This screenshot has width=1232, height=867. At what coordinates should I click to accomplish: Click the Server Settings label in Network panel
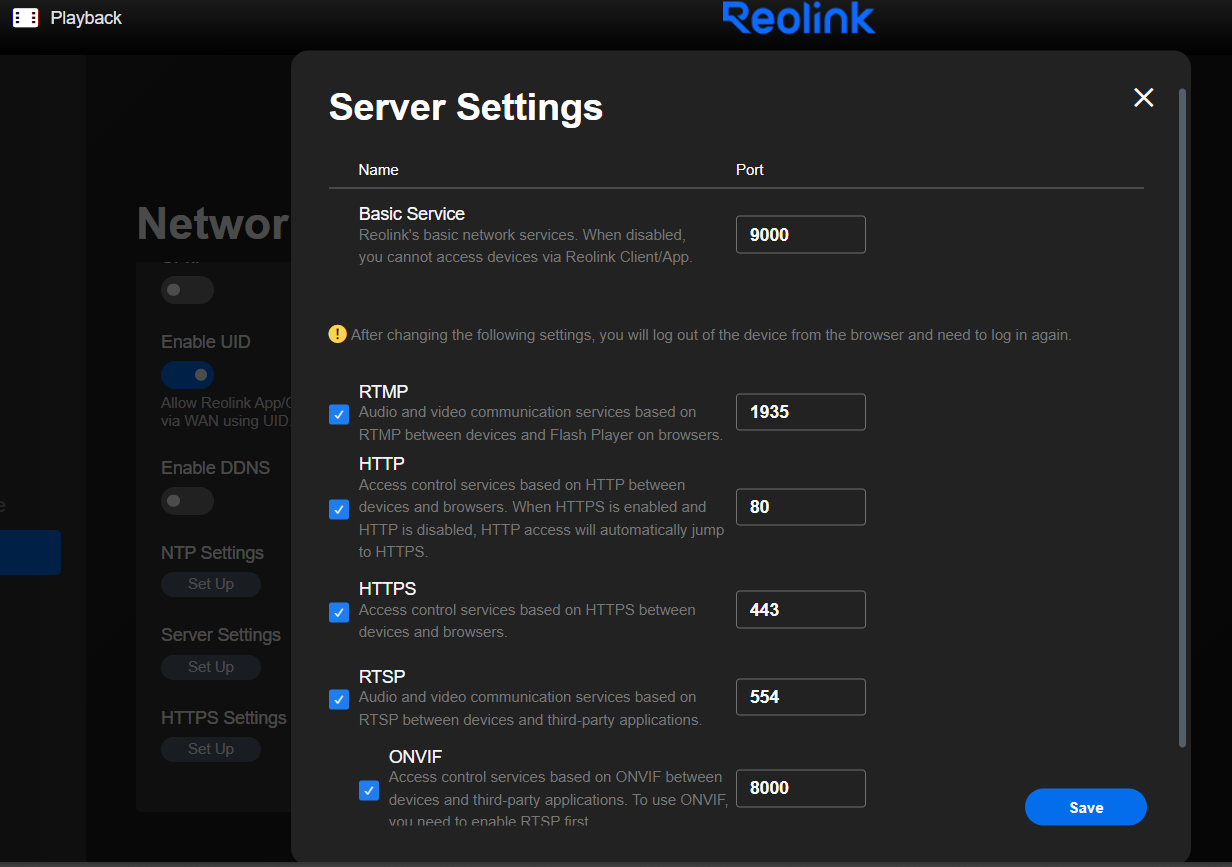pos(221,635)
